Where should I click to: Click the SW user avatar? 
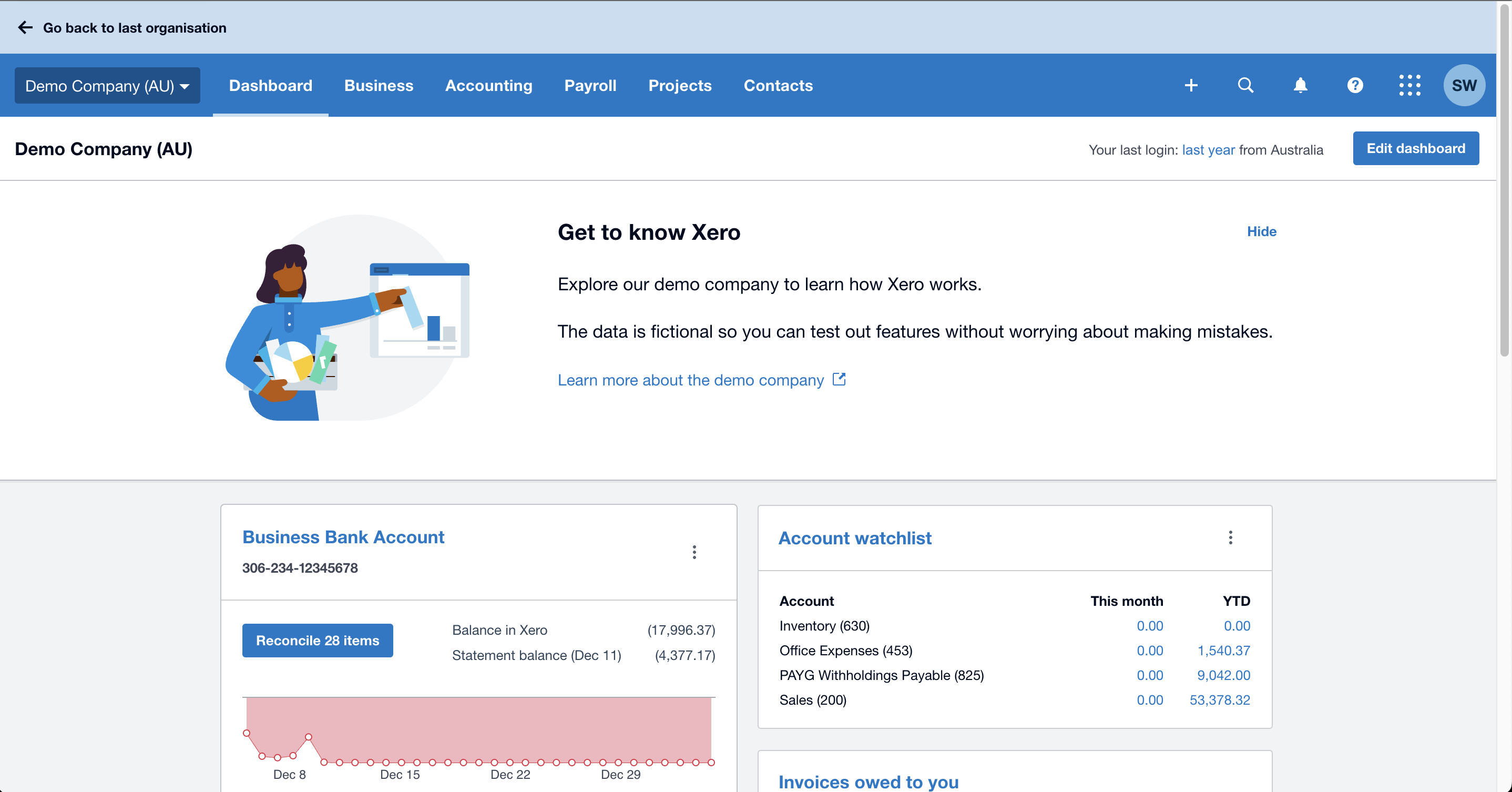[x=1464, y=85]
